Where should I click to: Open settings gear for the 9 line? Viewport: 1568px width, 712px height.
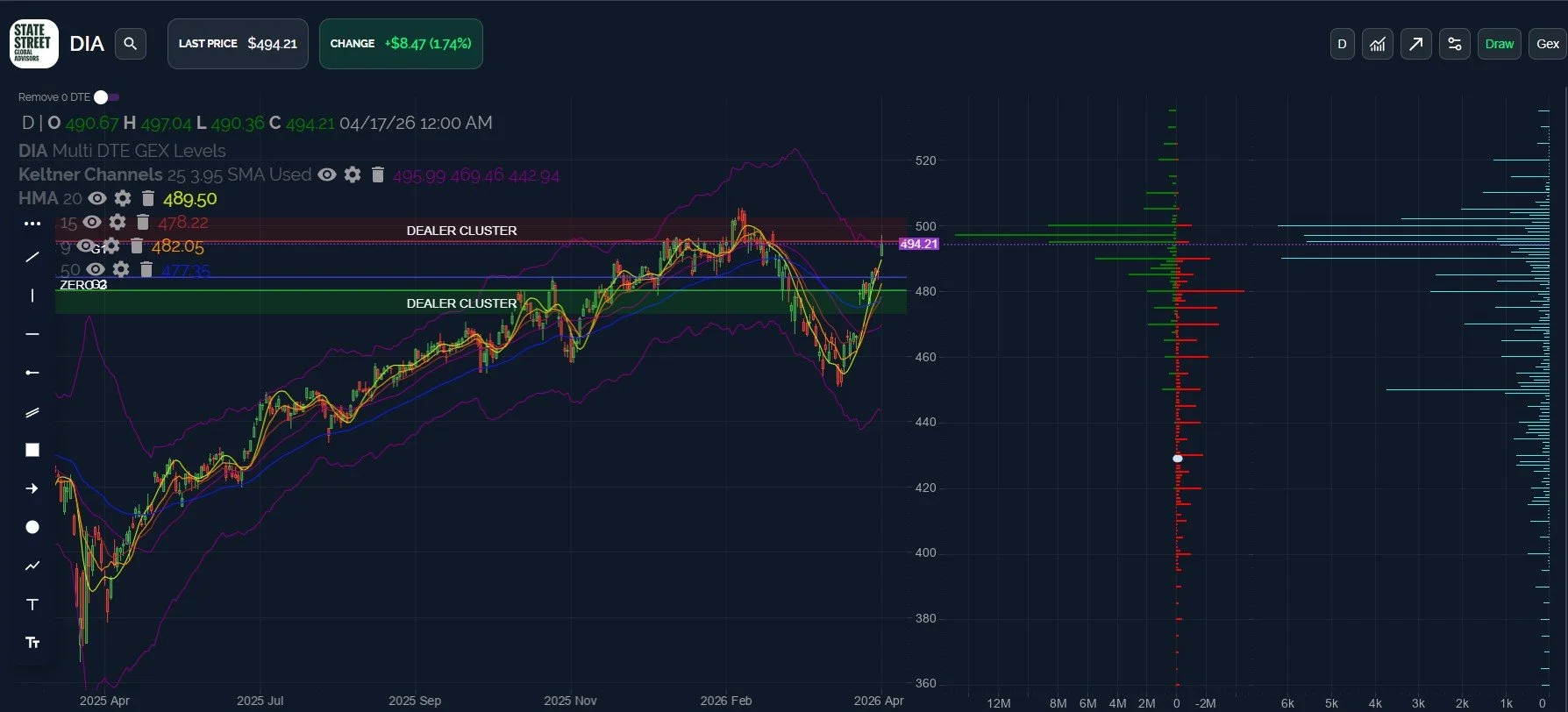(x=111, y=246)
